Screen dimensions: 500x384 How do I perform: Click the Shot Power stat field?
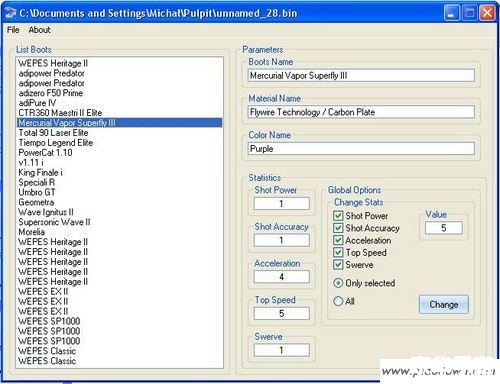pyautogui.click(x=282, y=204)
